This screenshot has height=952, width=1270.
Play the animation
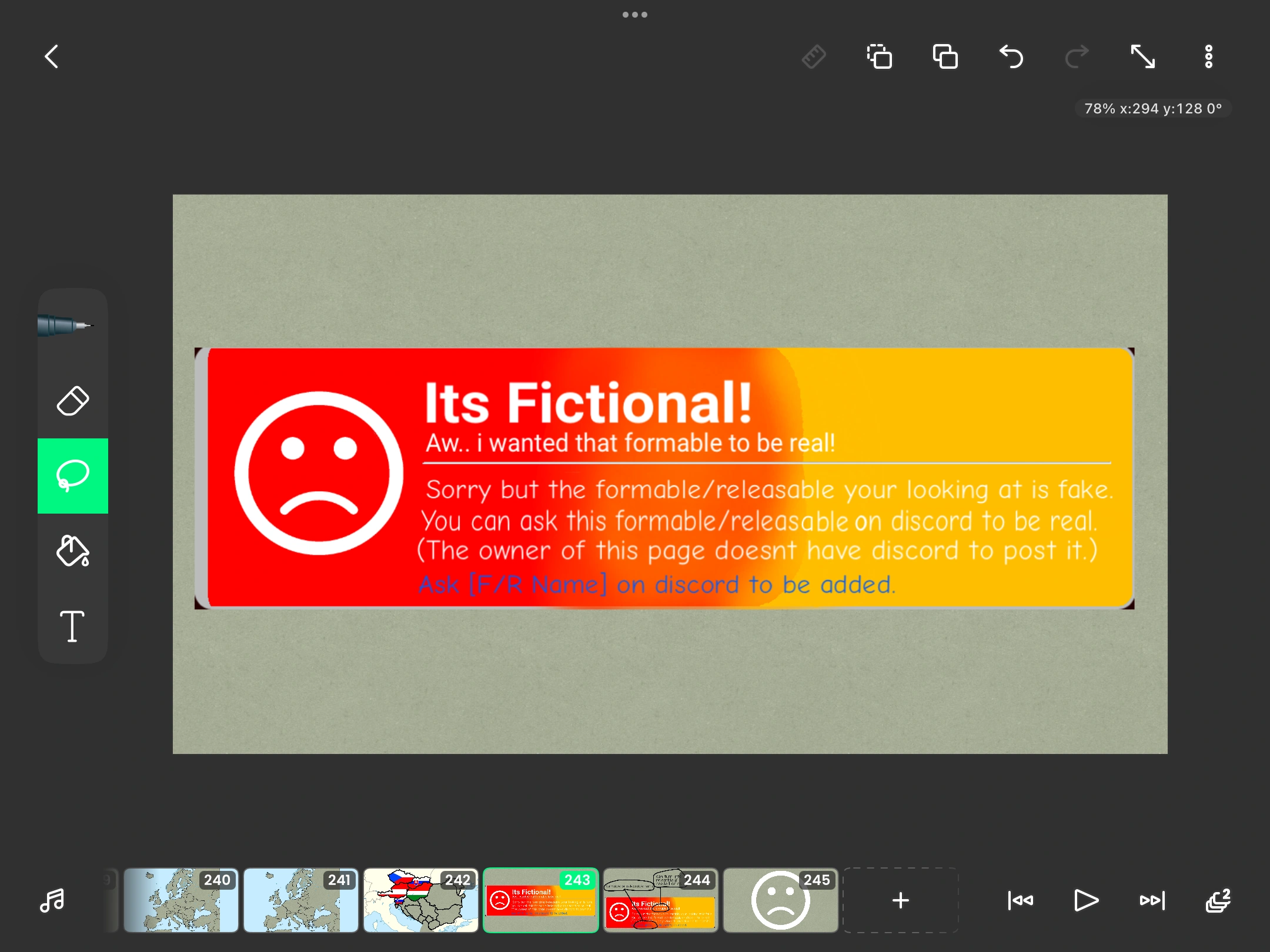click(1086, 900)
